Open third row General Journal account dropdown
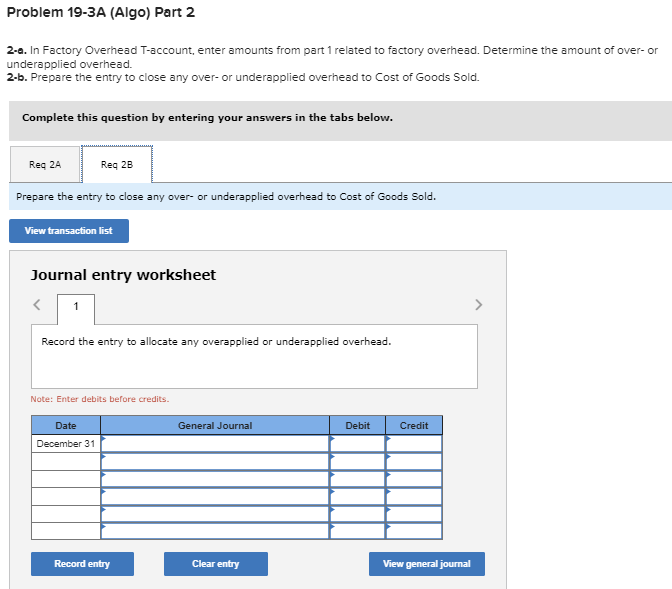672x589 pixels. click(x=215, y=479)
